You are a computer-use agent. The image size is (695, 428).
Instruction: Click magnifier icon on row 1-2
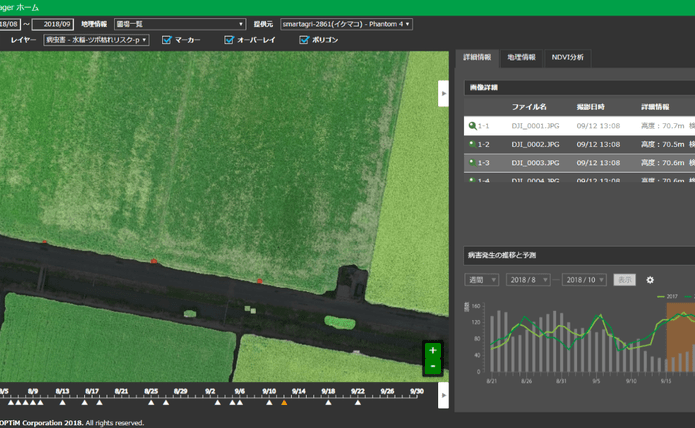point(472,144)
